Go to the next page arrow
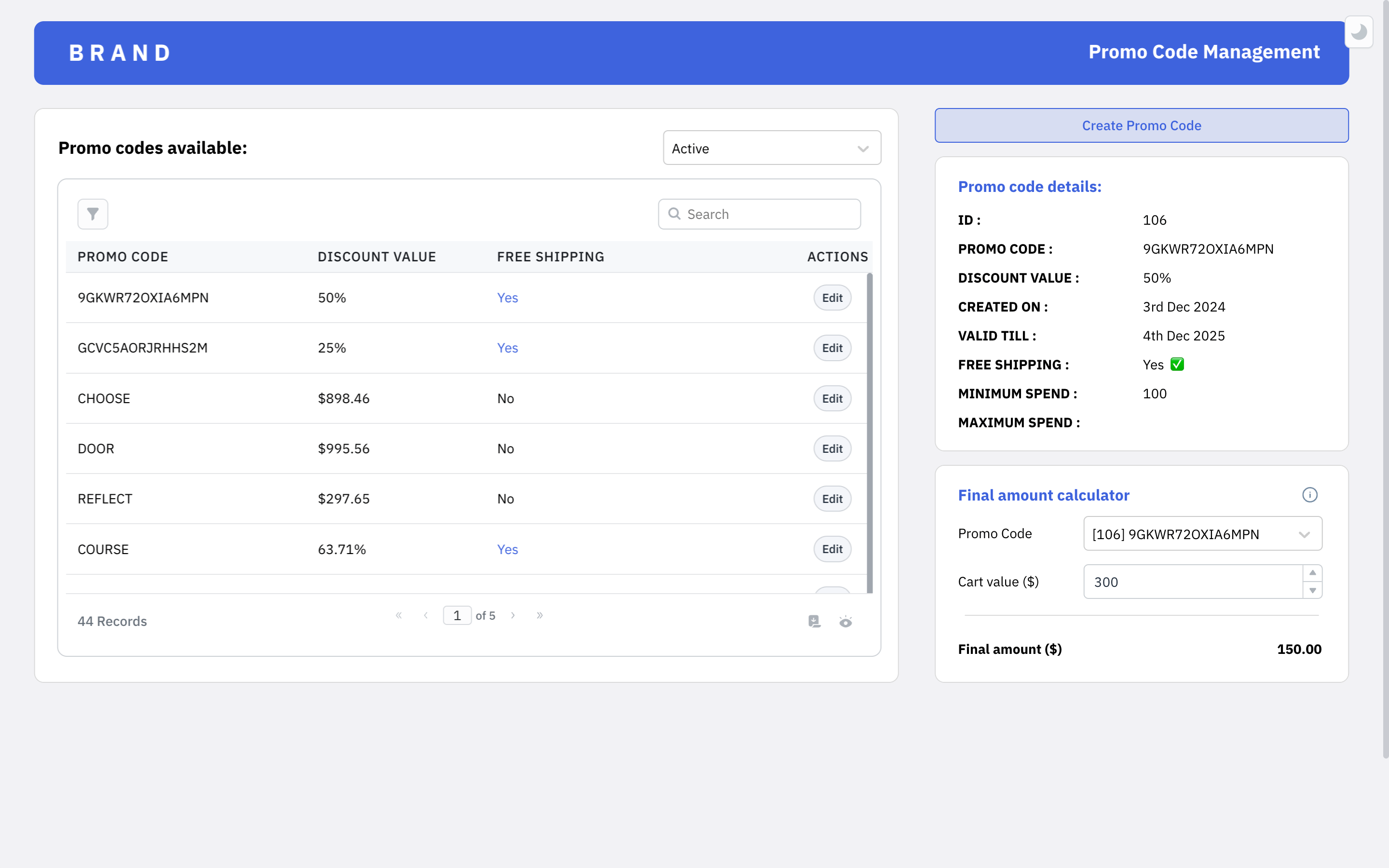 pyautogui.click(x=513, y=615)
